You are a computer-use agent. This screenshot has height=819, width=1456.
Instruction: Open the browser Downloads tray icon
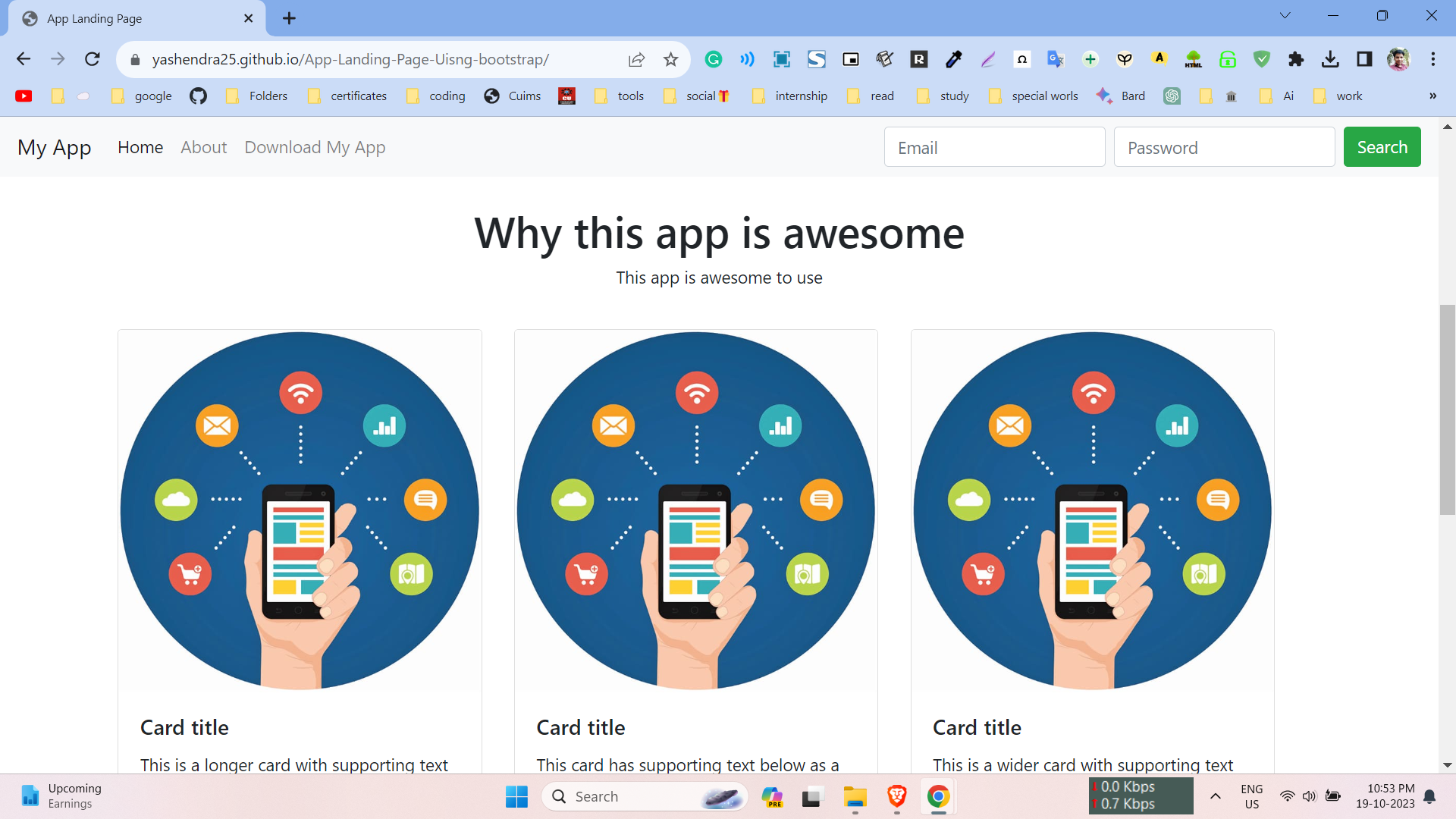(1331, 58)
